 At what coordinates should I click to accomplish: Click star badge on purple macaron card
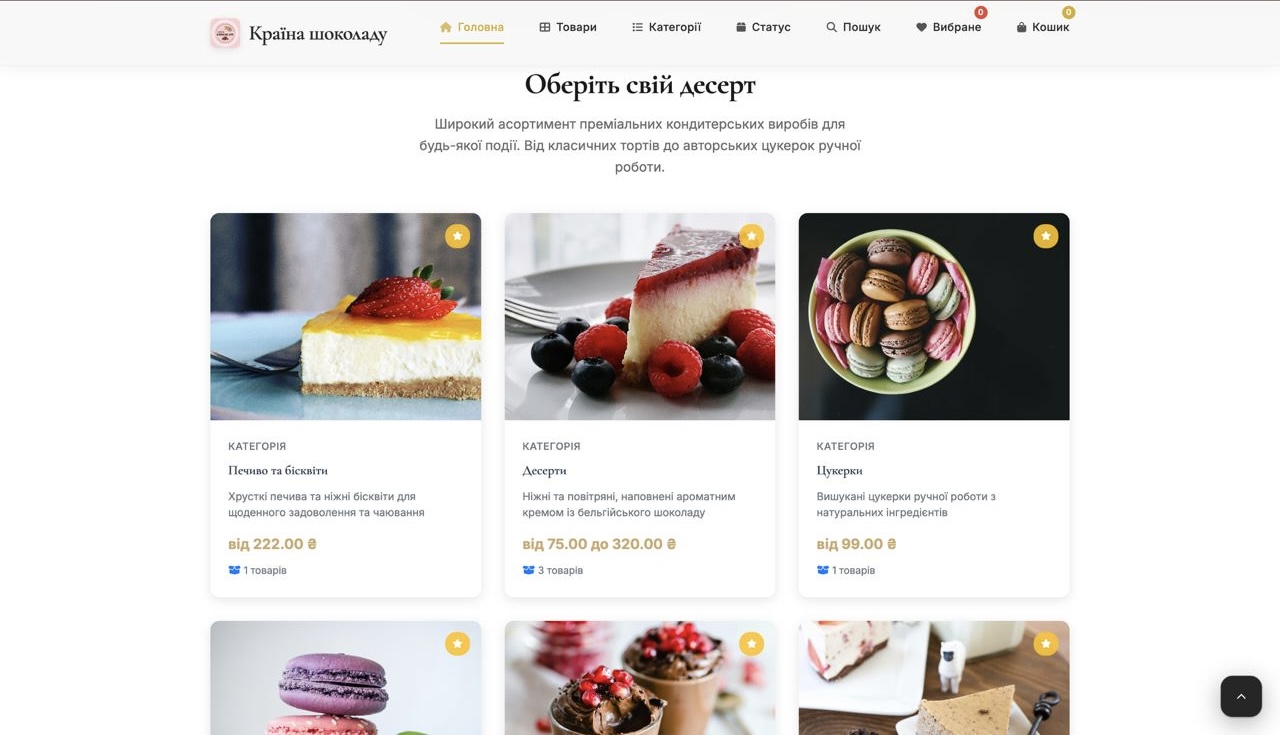coord(457,644)
